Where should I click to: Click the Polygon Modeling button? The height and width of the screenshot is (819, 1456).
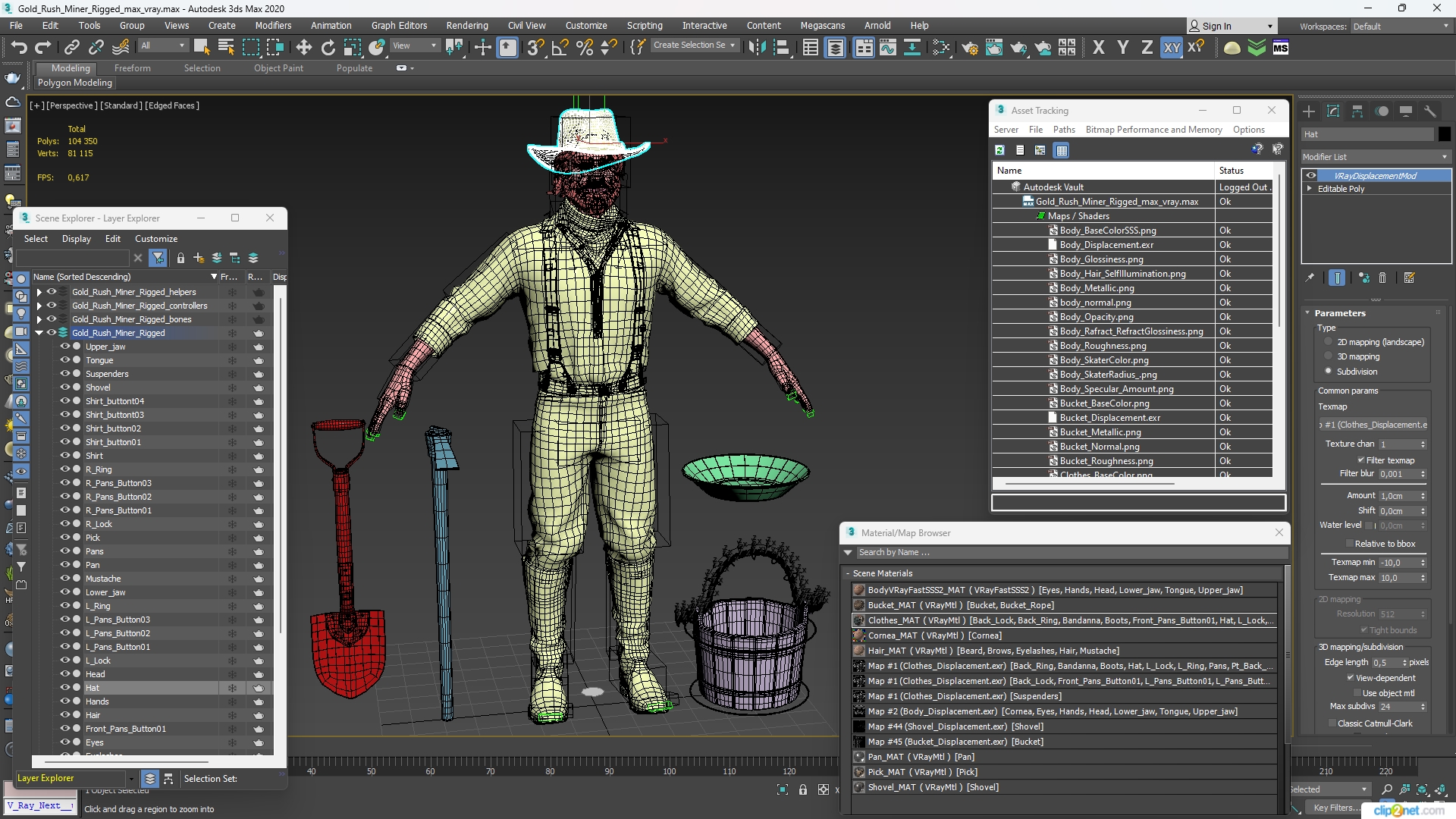click(75, 83)
